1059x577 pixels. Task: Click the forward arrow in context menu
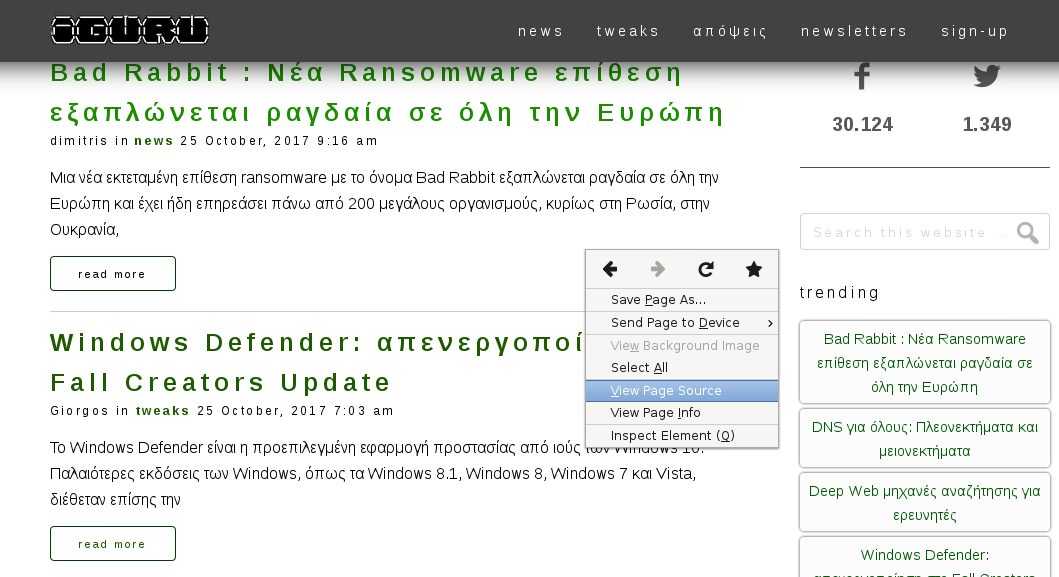coord(658,270)
